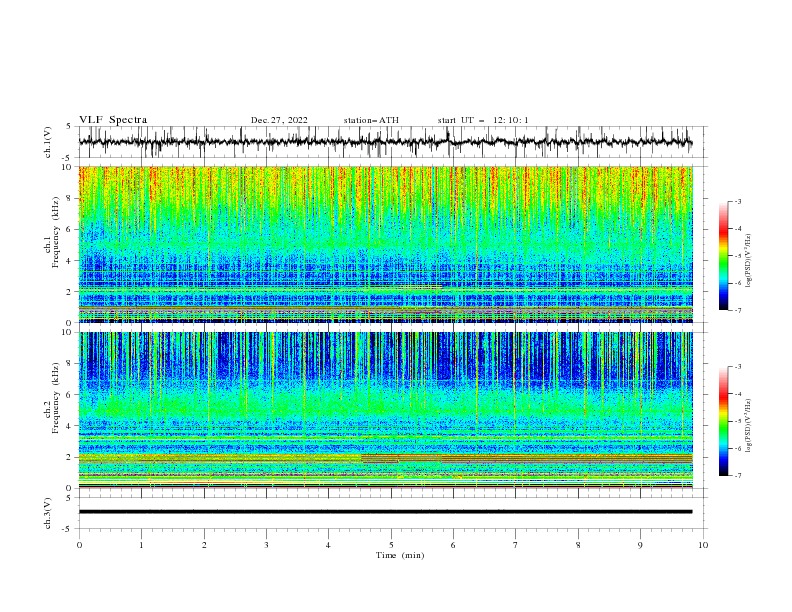This screenshot has width=792, height=612.
Task: Select the 'start UT = 12:10:1' text
Action: tap(483, 120)
